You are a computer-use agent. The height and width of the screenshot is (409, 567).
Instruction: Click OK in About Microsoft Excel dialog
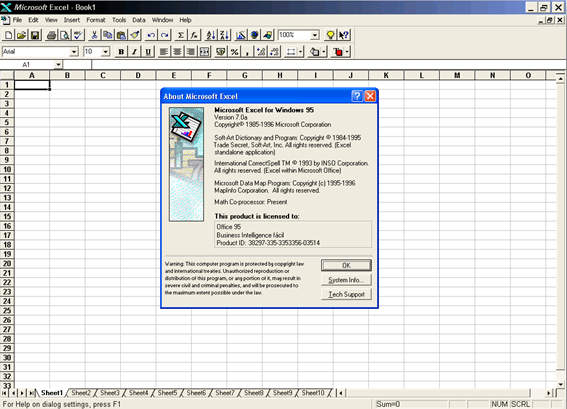pos(346,265)
